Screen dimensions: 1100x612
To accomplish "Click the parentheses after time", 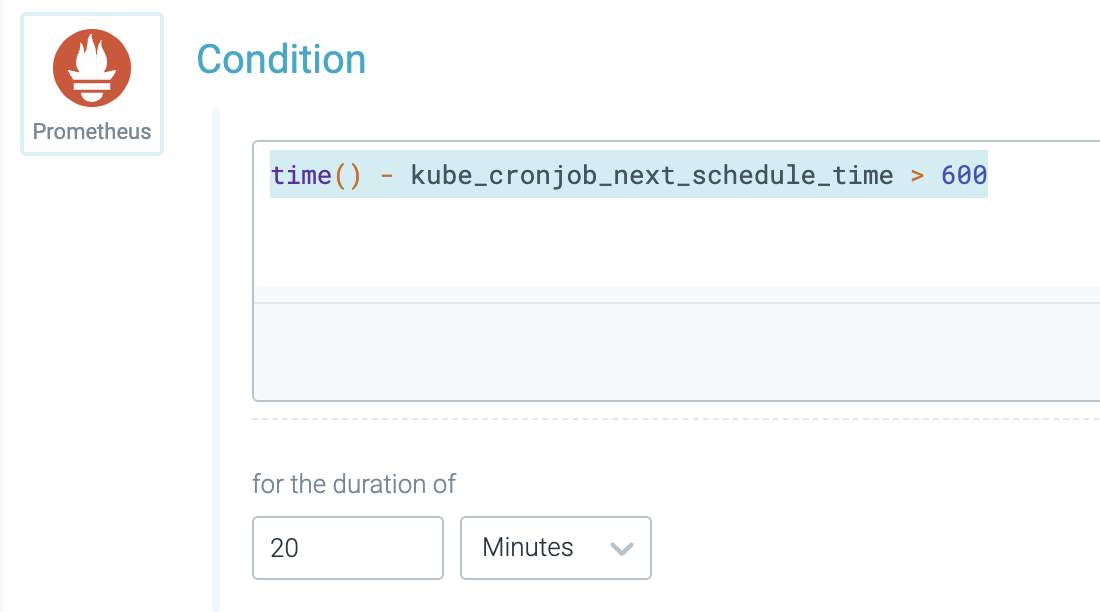I will 347,176.
